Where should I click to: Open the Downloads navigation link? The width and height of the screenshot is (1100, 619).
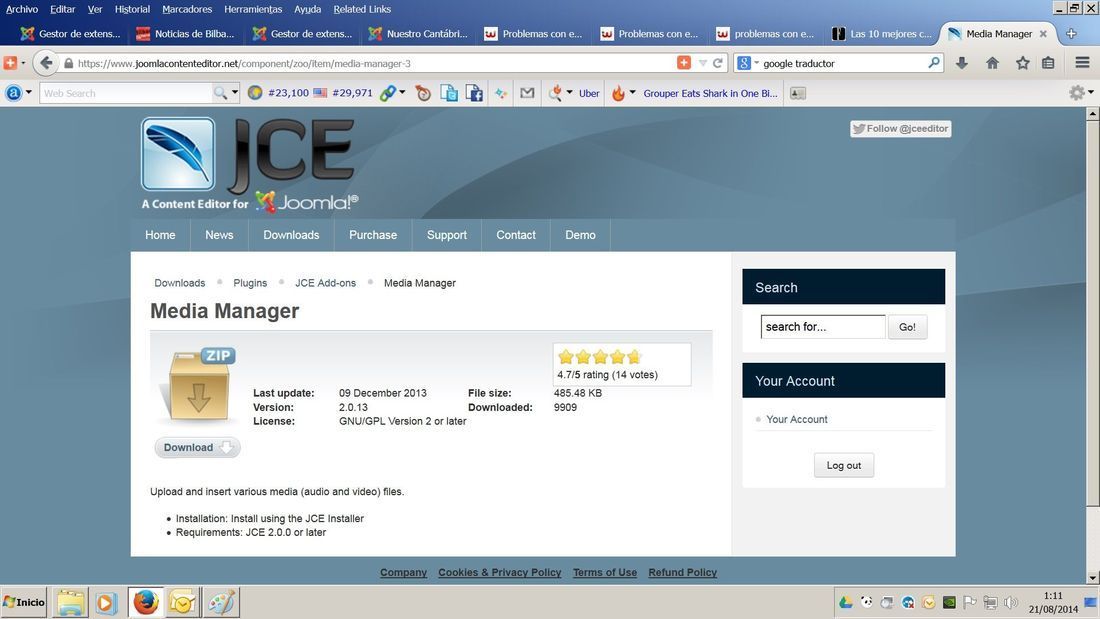click(x=291, y=235)
